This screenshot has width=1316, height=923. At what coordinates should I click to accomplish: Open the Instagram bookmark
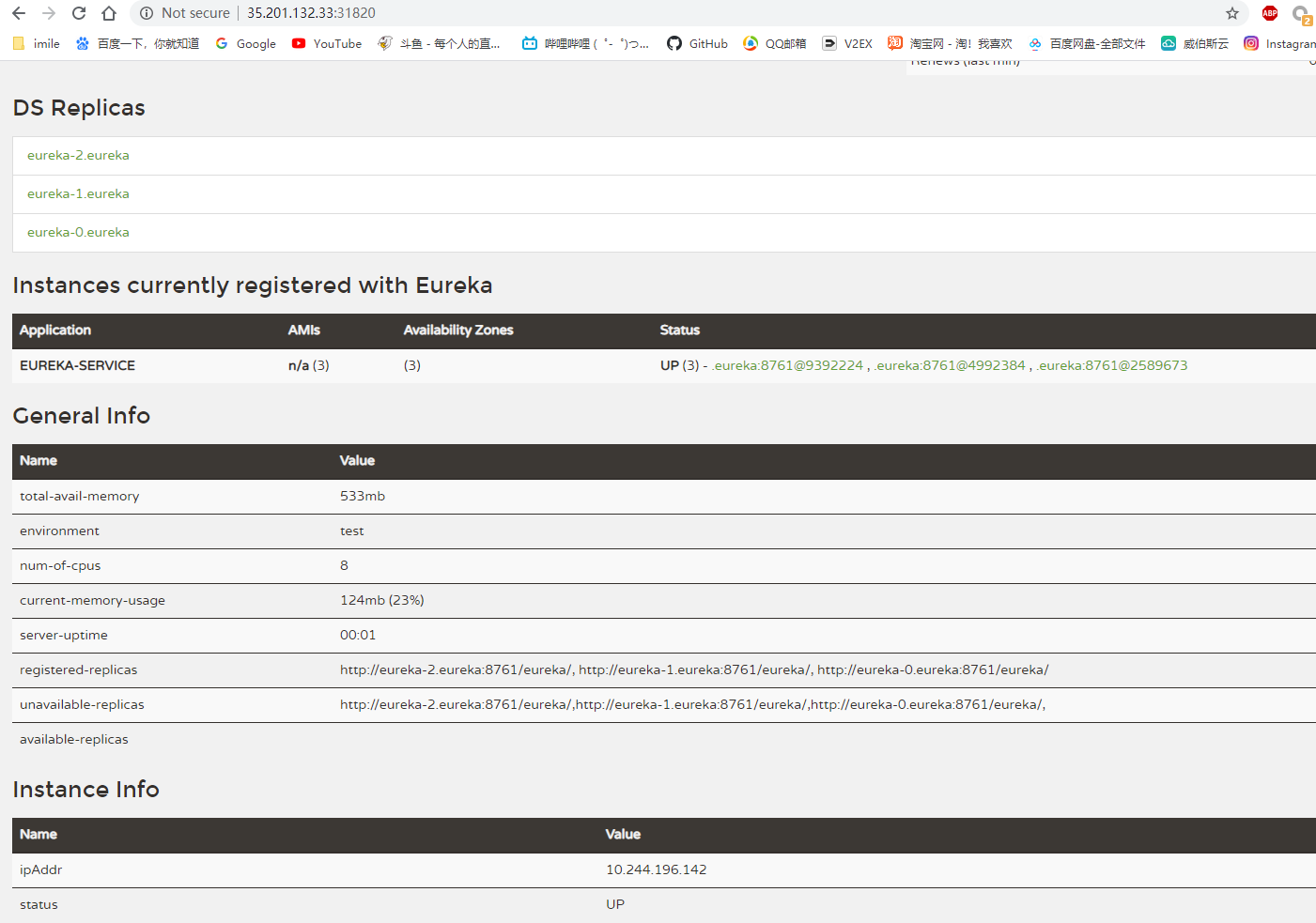pos(1279,43)
